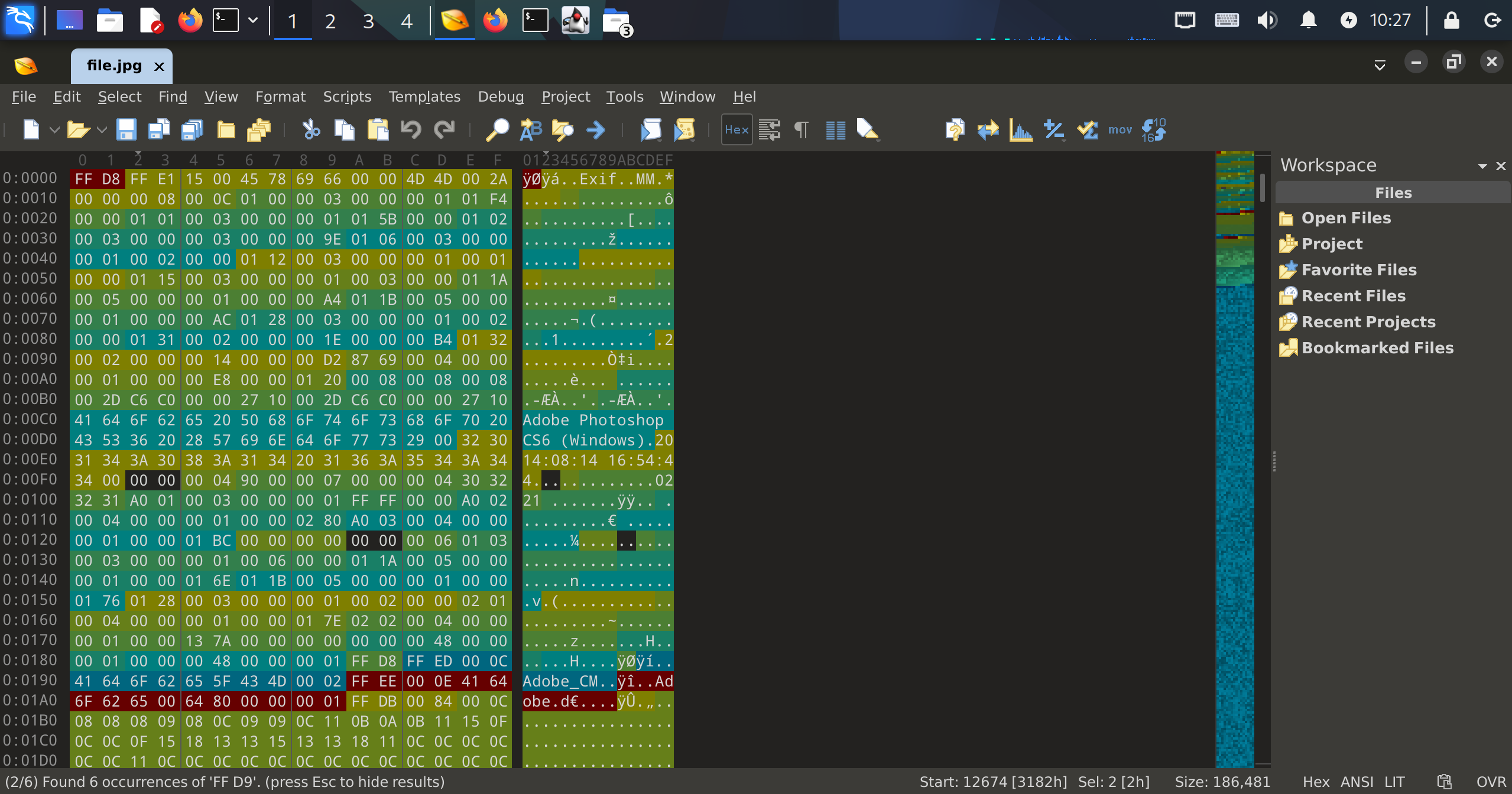Open the Calculator plus-minus icon

[x=1054, y=129]
